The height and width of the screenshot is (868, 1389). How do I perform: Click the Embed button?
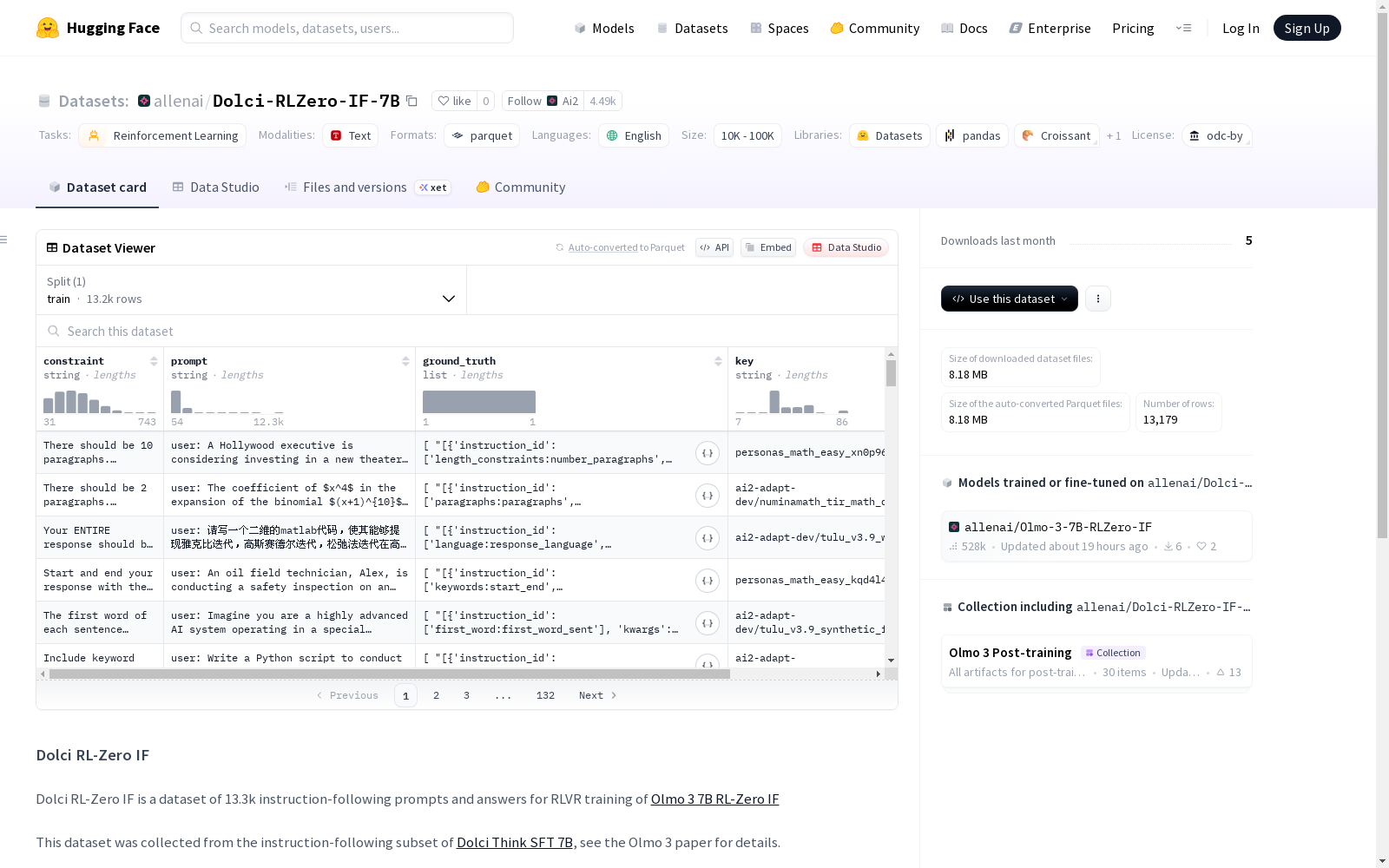pyautogui.click(x=768, y=247)
